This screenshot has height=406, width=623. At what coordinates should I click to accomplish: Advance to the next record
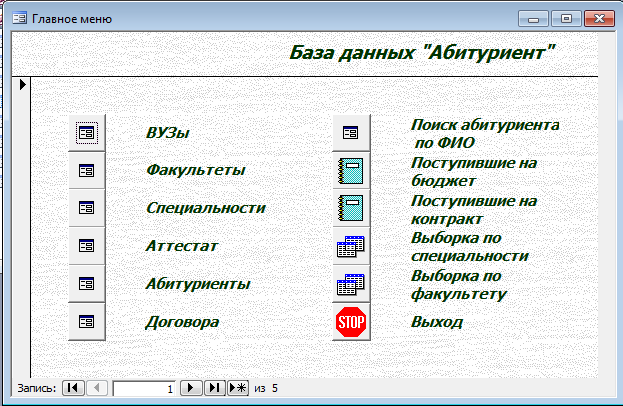pyautogui.click(x=192, y=387)
